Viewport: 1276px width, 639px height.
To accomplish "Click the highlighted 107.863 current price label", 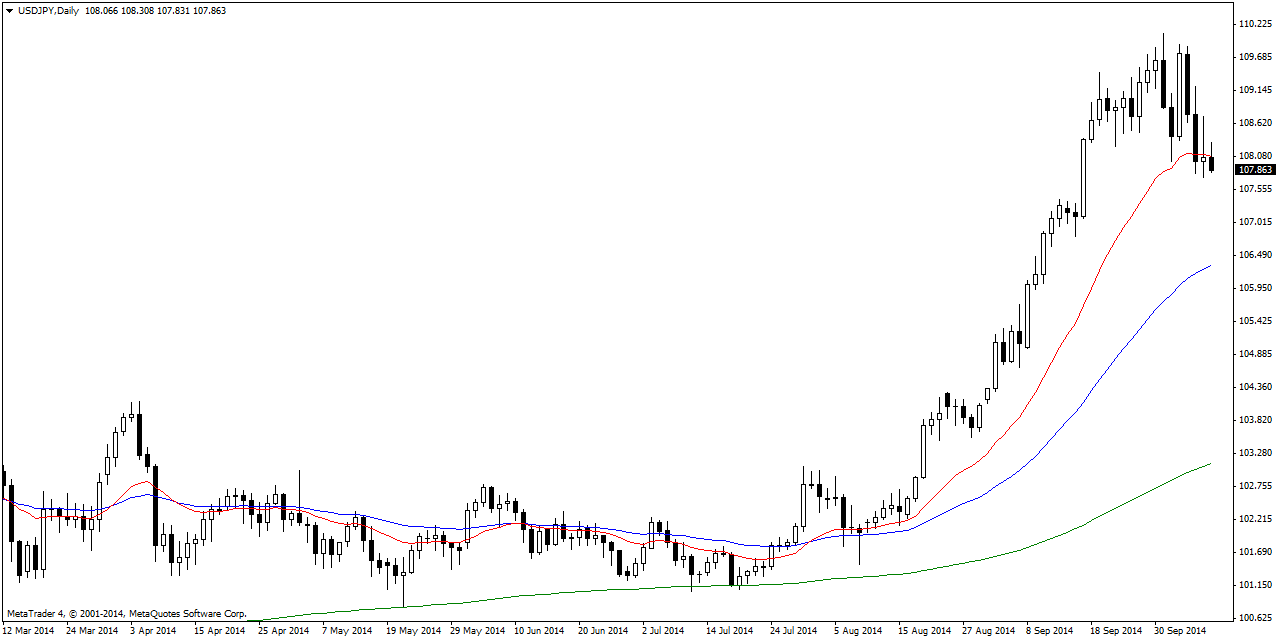I will point(1254,170).
